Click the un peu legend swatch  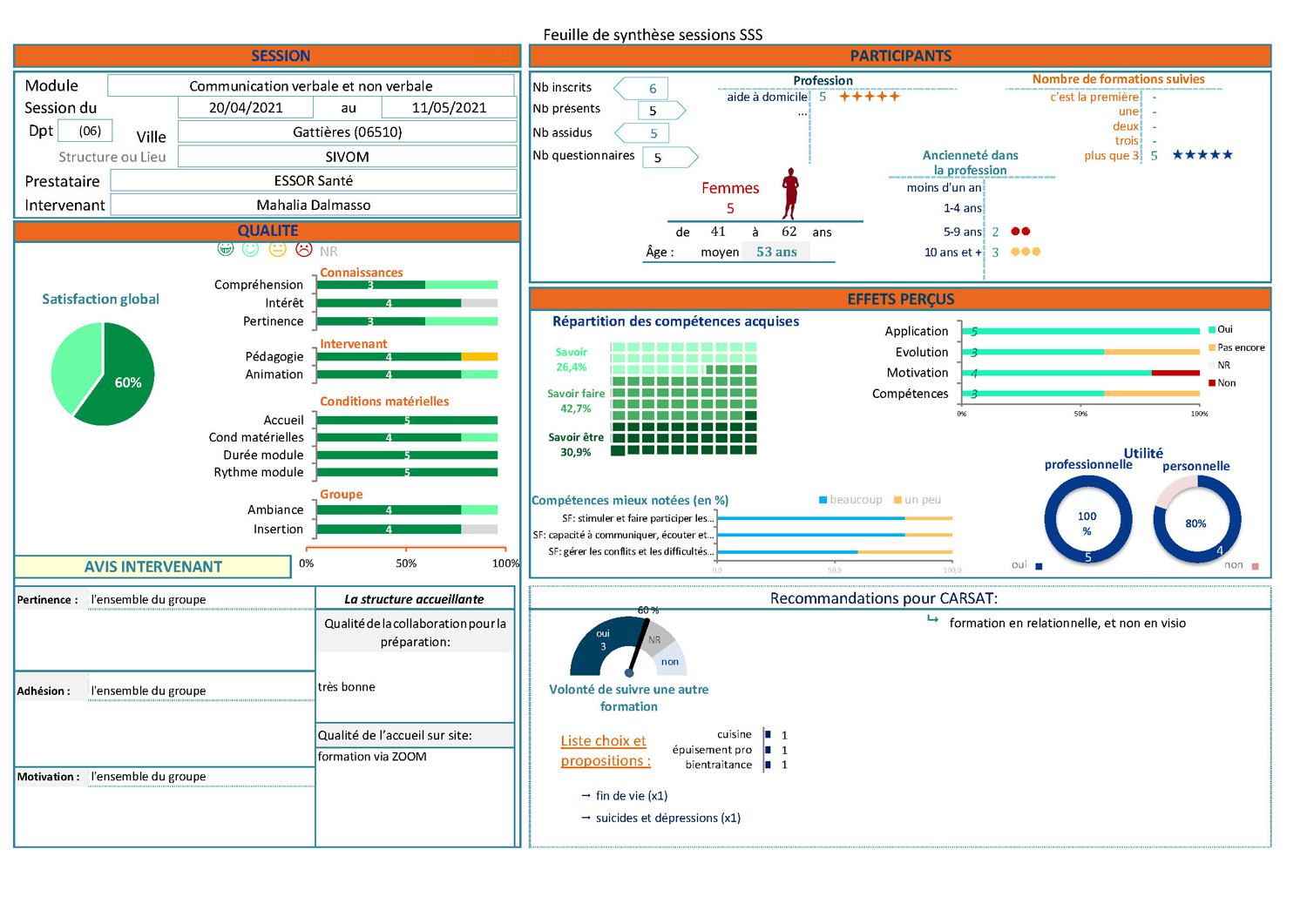897,500
